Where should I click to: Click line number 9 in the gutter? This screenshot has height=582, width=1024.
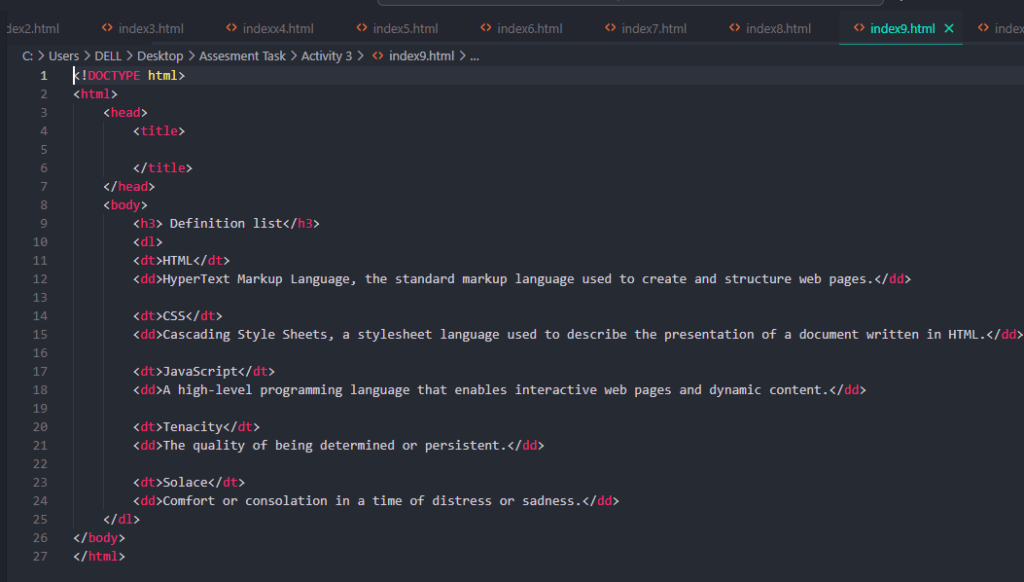click(43, 223)
